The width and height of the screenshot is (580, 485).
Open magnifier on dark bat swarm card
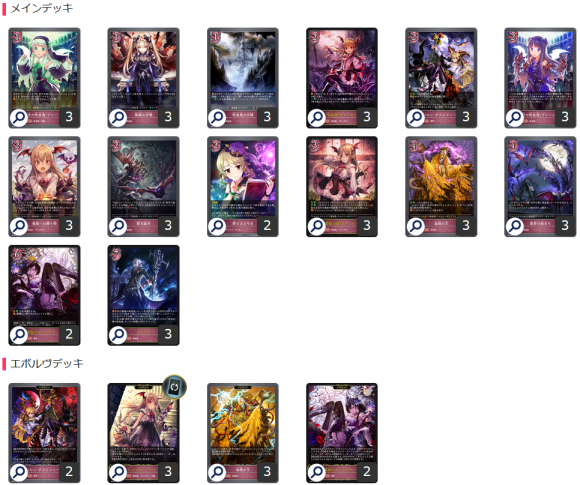click(118, 226)
